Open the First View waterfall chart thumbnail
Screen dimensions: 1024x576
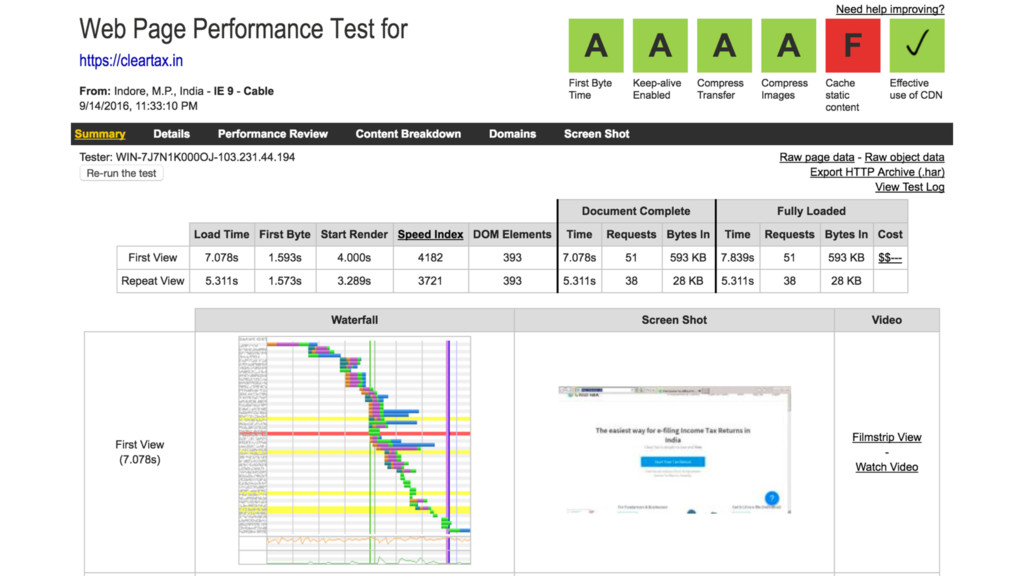(355, 451)
